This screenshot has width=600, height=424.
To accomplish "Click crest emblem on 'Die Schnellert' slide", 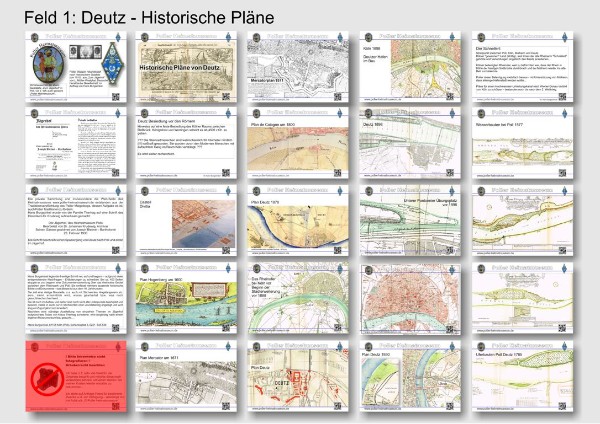I will tap(481, 37).
